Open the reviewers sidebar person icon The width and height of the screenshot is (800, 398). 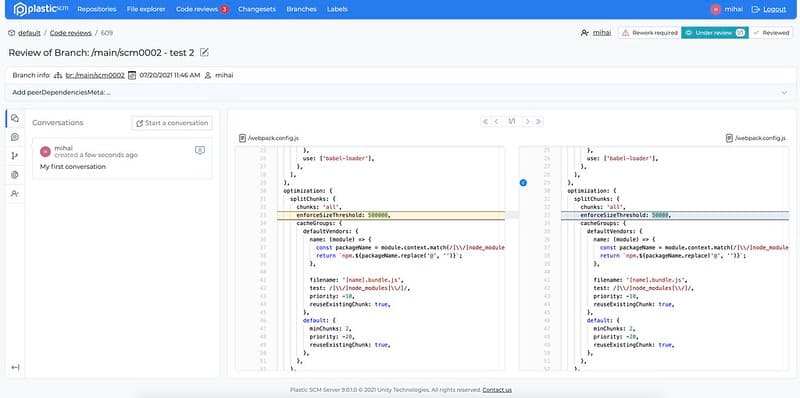pyautogui.click(x=15, y=193)
